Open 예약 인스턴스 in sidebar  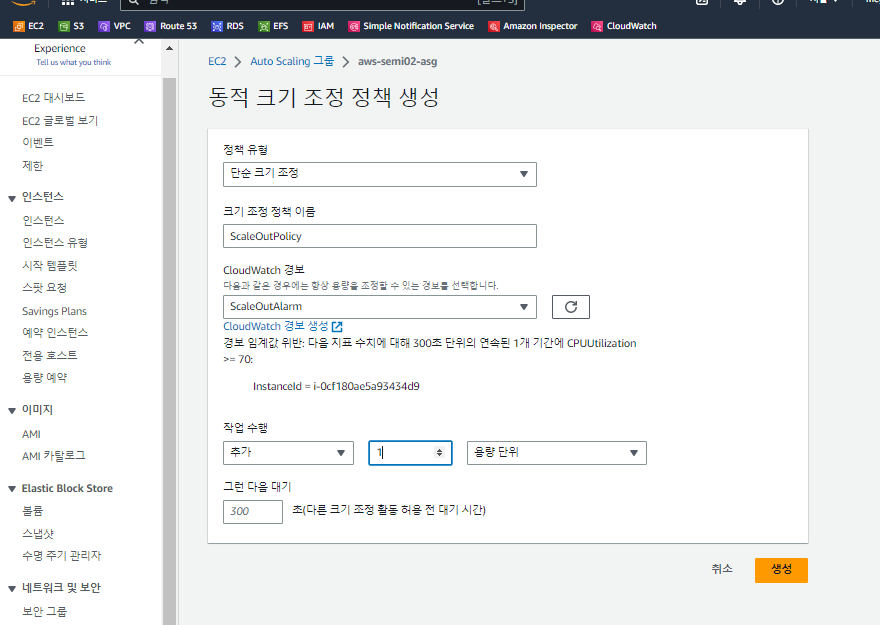pos(55,333)
